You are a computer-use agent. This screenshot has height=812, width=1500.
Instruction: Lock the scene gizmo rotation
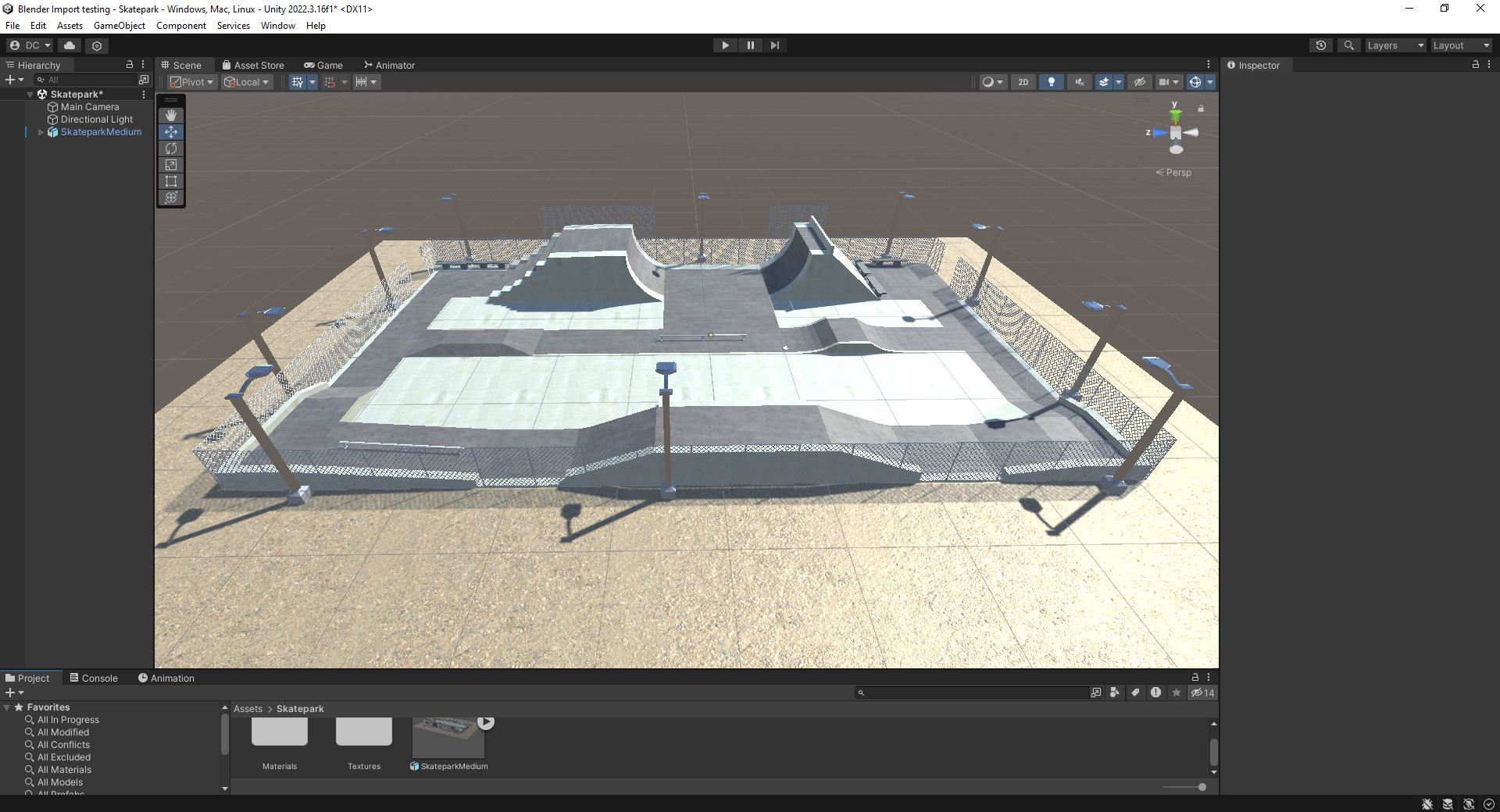(x=1201, y=109)
